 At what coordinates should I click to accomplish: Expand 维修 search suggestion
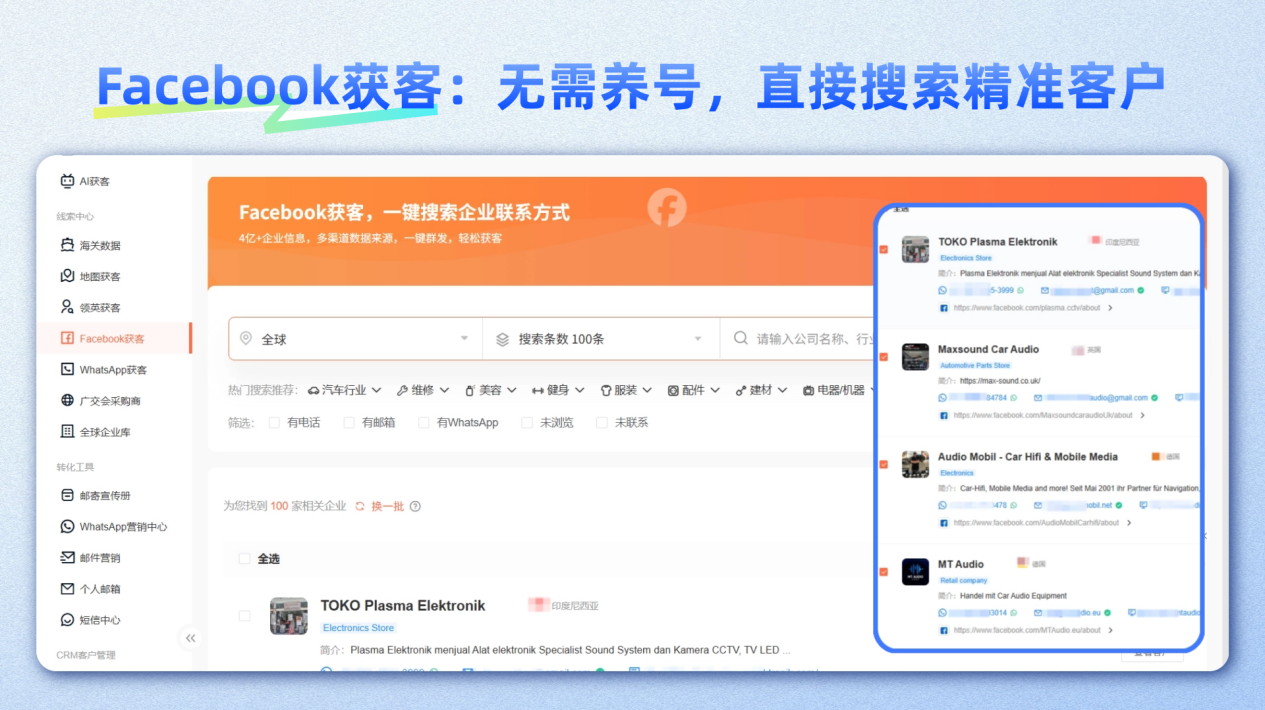423,390
